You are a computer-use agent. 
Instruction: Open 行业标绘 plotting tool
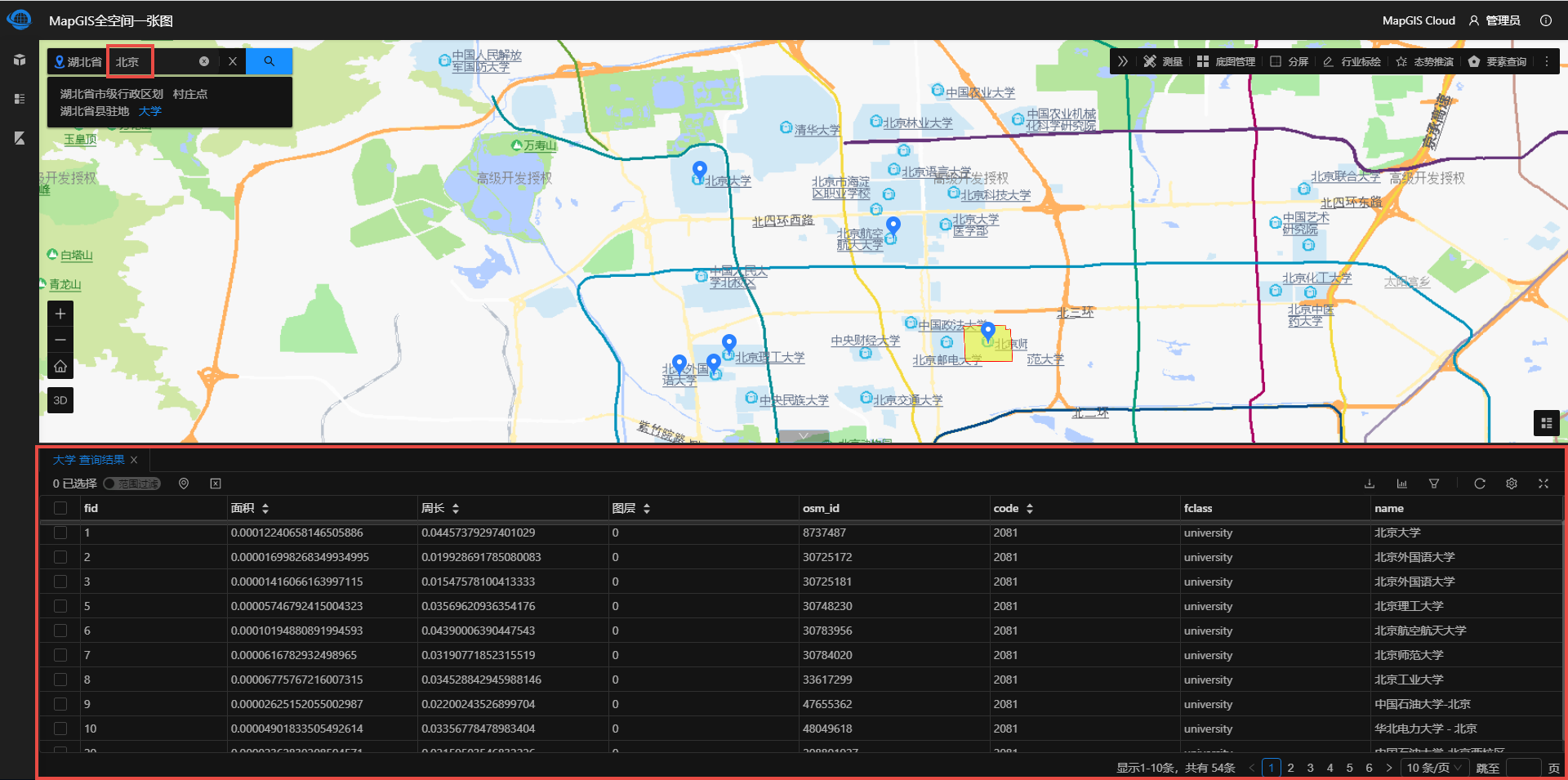coord(1352,61)
